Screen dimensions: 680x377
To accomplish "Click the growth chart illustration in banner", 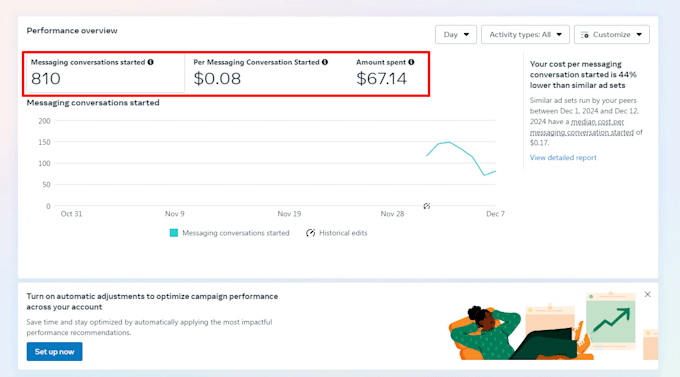I will tap(611, 322).
